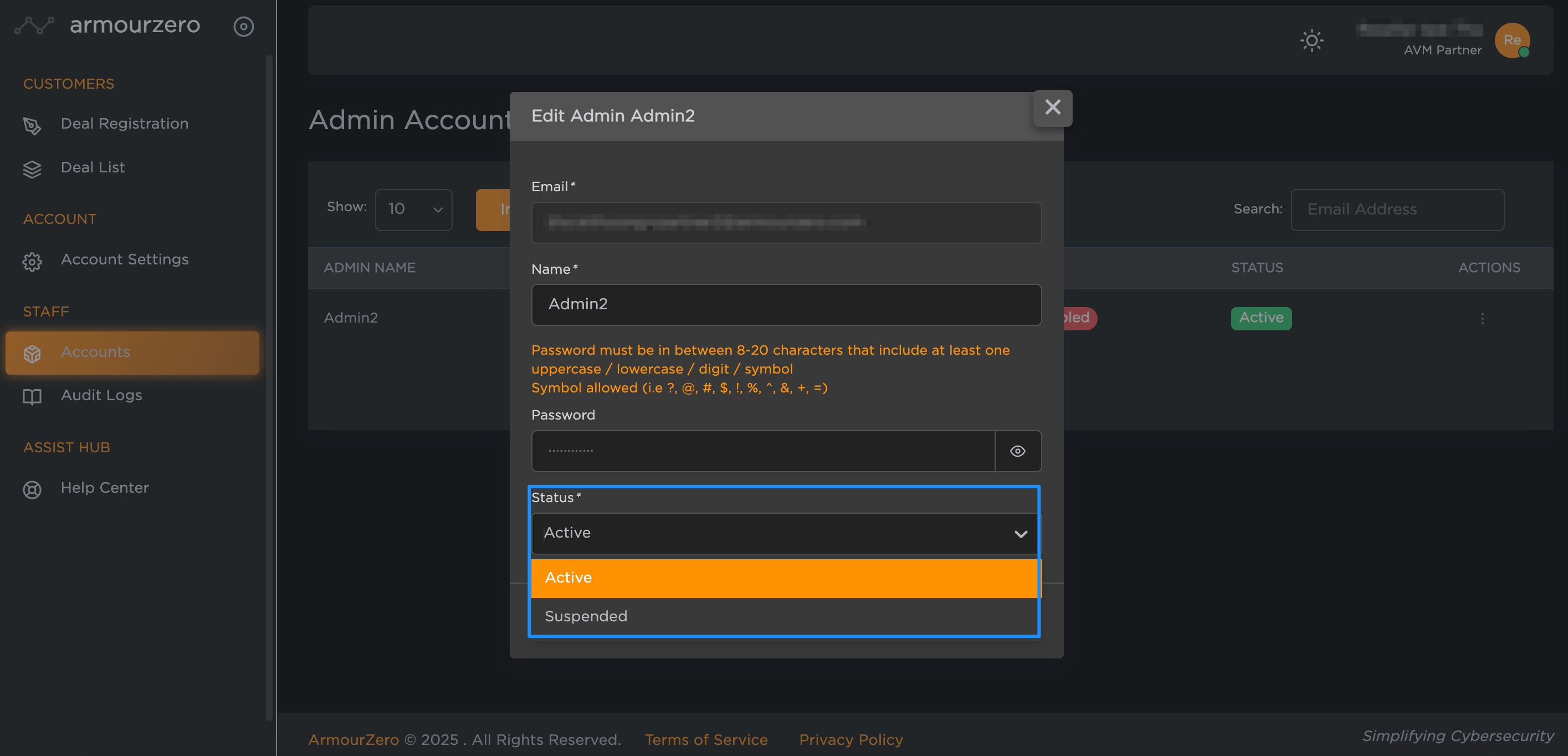Toggle sidebar collapse circle button
1568x756 pixels.
point(243,26)
